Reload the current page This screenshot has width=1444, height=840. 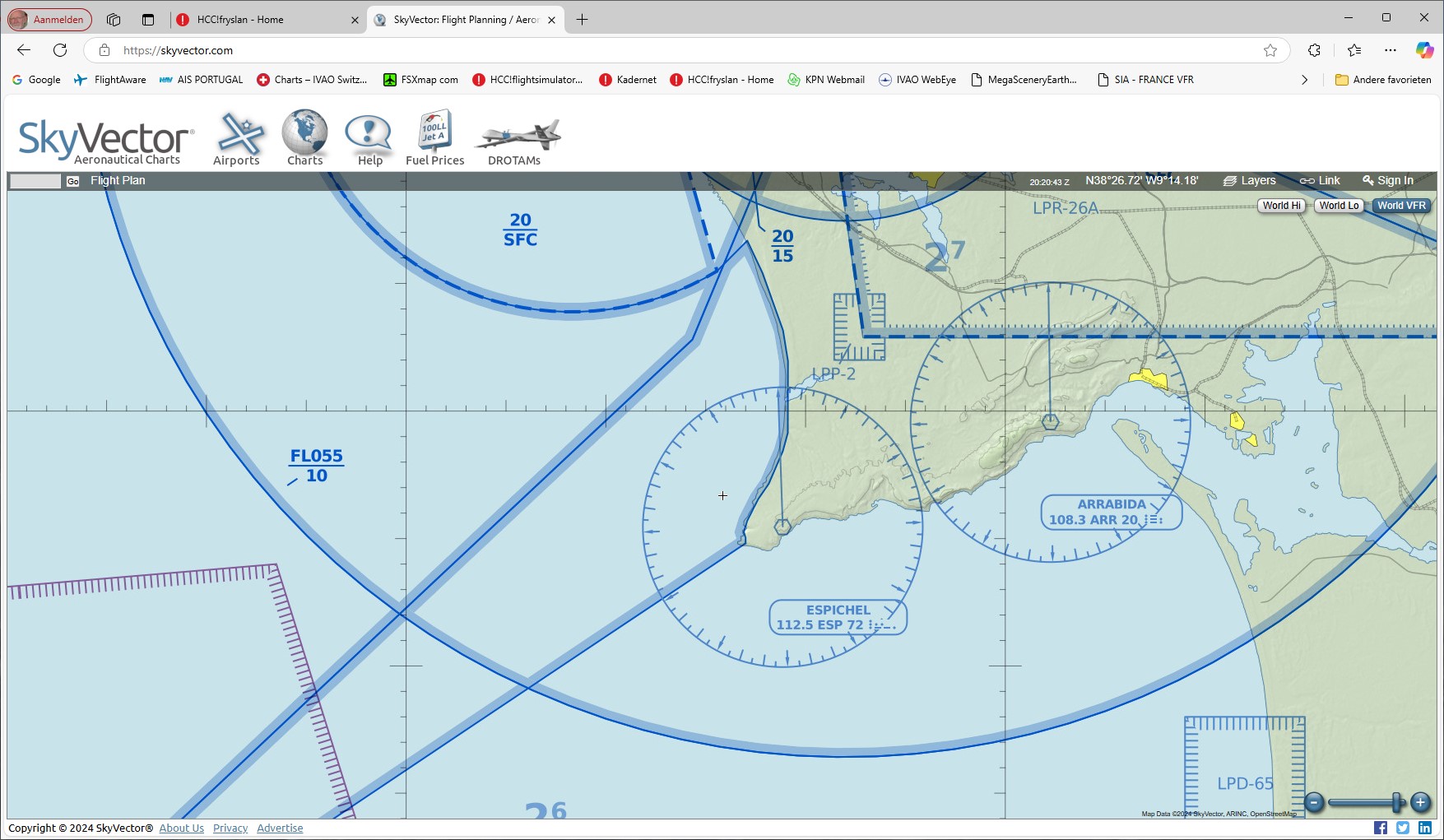(60, 50)
